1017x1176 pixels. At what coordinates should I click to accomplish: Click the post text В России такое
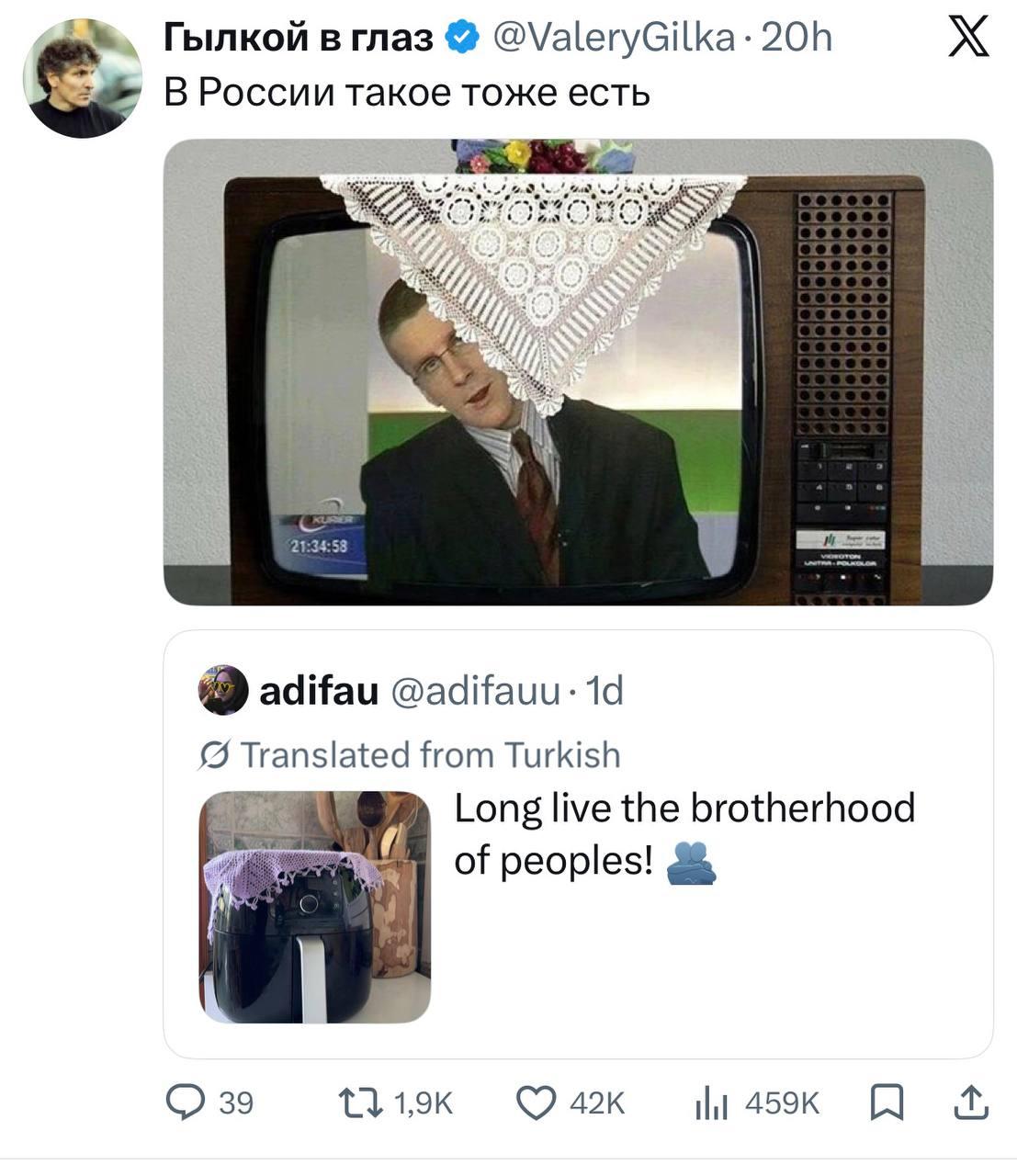407,92
